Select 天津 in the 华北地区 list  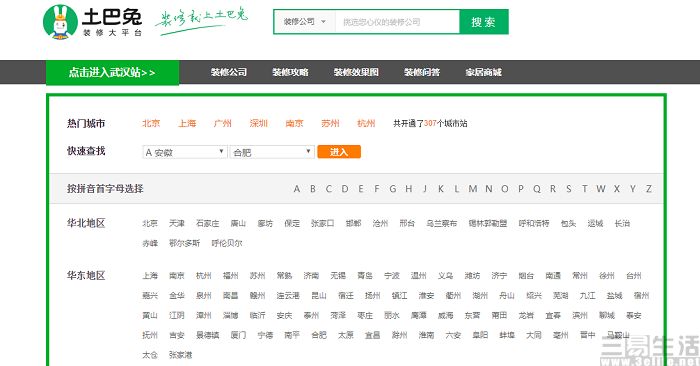point(177,223)
